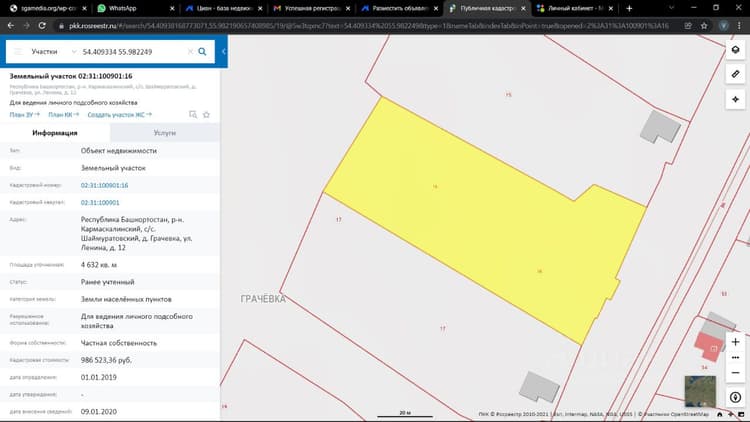Click the satellite basemap thumbnail
The image size is (750, 422).
pyautogui.click(x=700, y=391)
